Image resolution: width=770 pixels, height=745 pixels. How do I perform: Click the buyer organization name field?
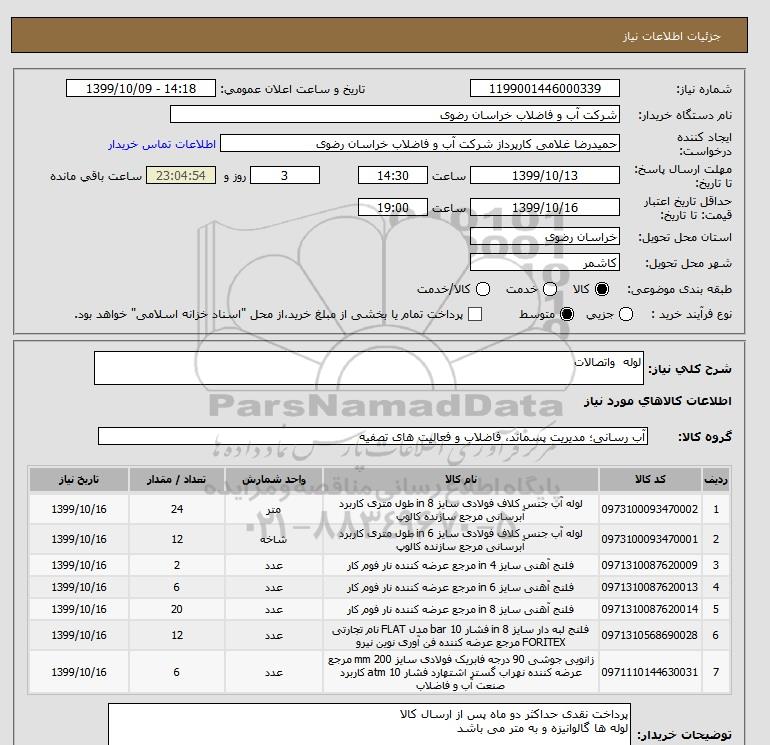click(x=394, y=114)
